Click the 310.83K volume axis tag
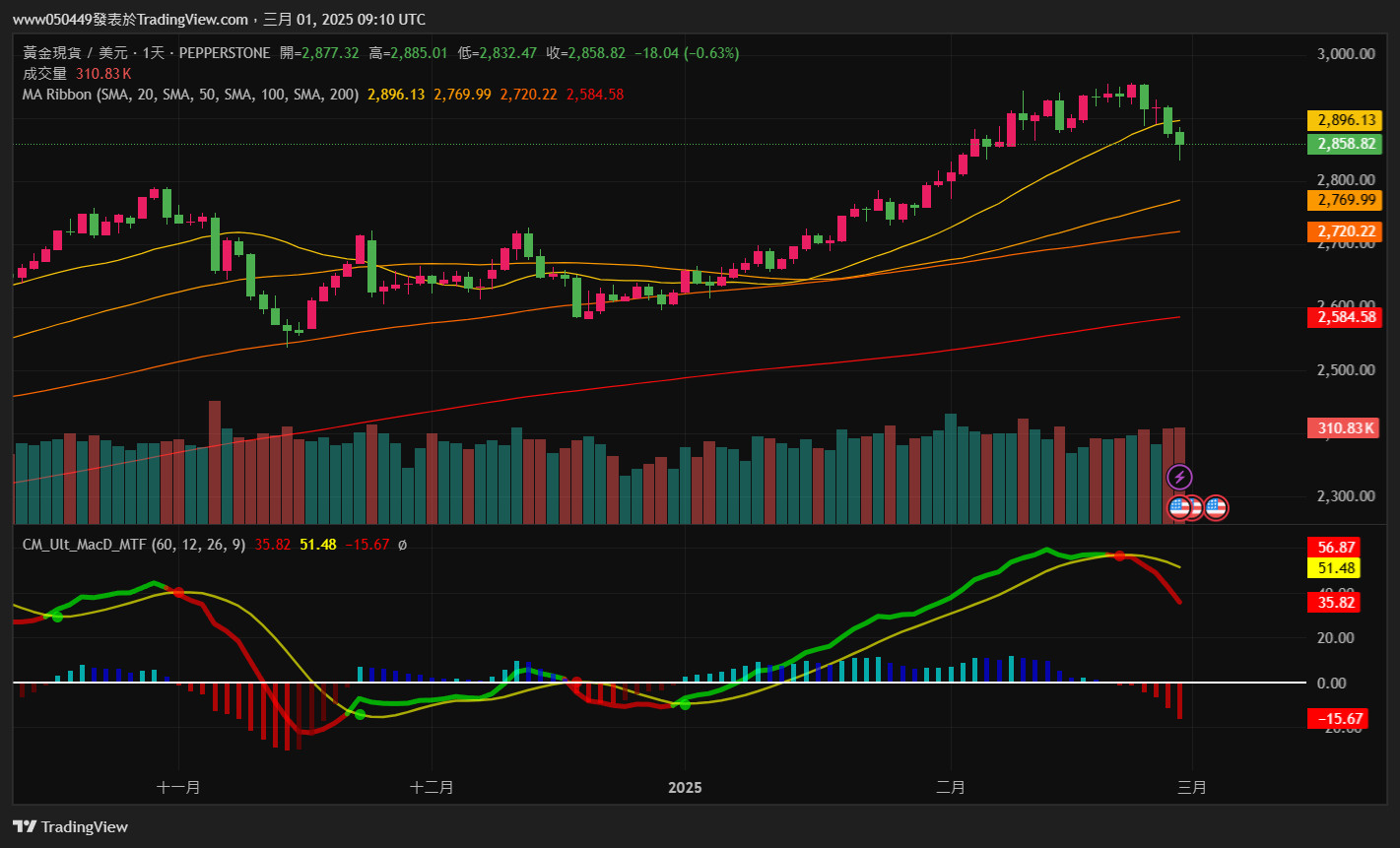Screen dimensions: 1400x848 [1345, 427]
